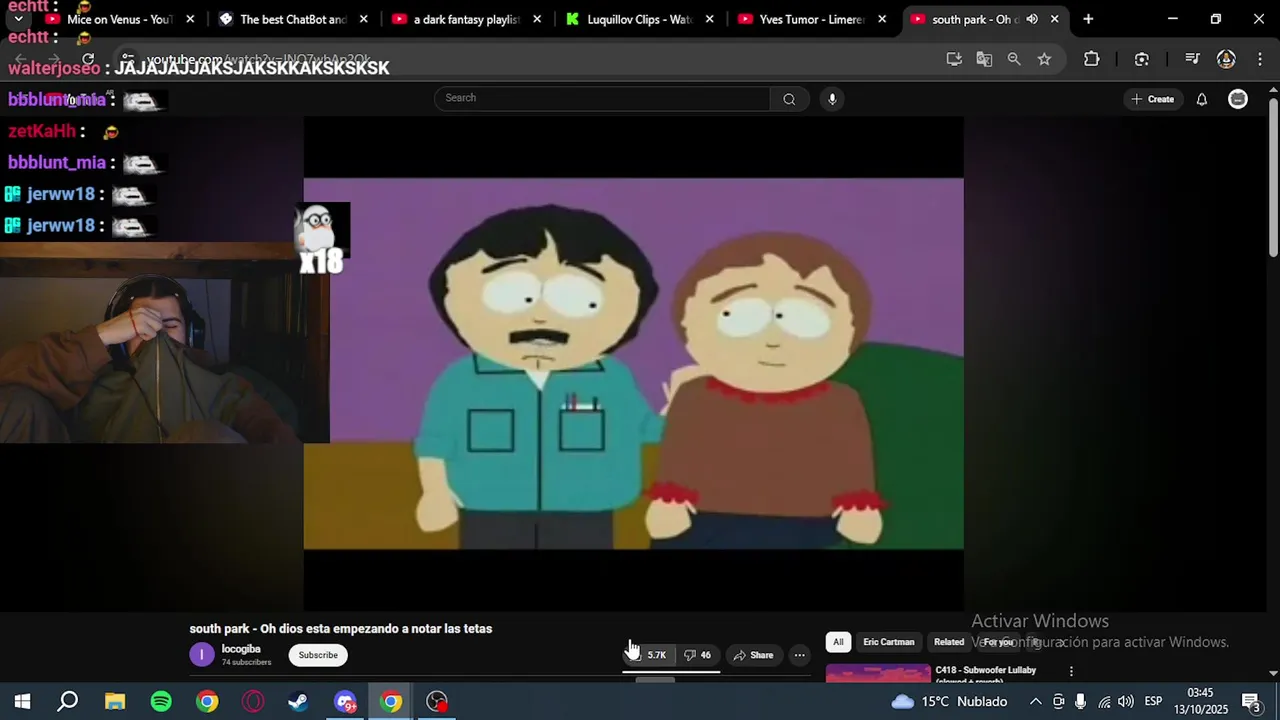Open the translate page icon
The image size is (1280, 720).
(984, 59)
